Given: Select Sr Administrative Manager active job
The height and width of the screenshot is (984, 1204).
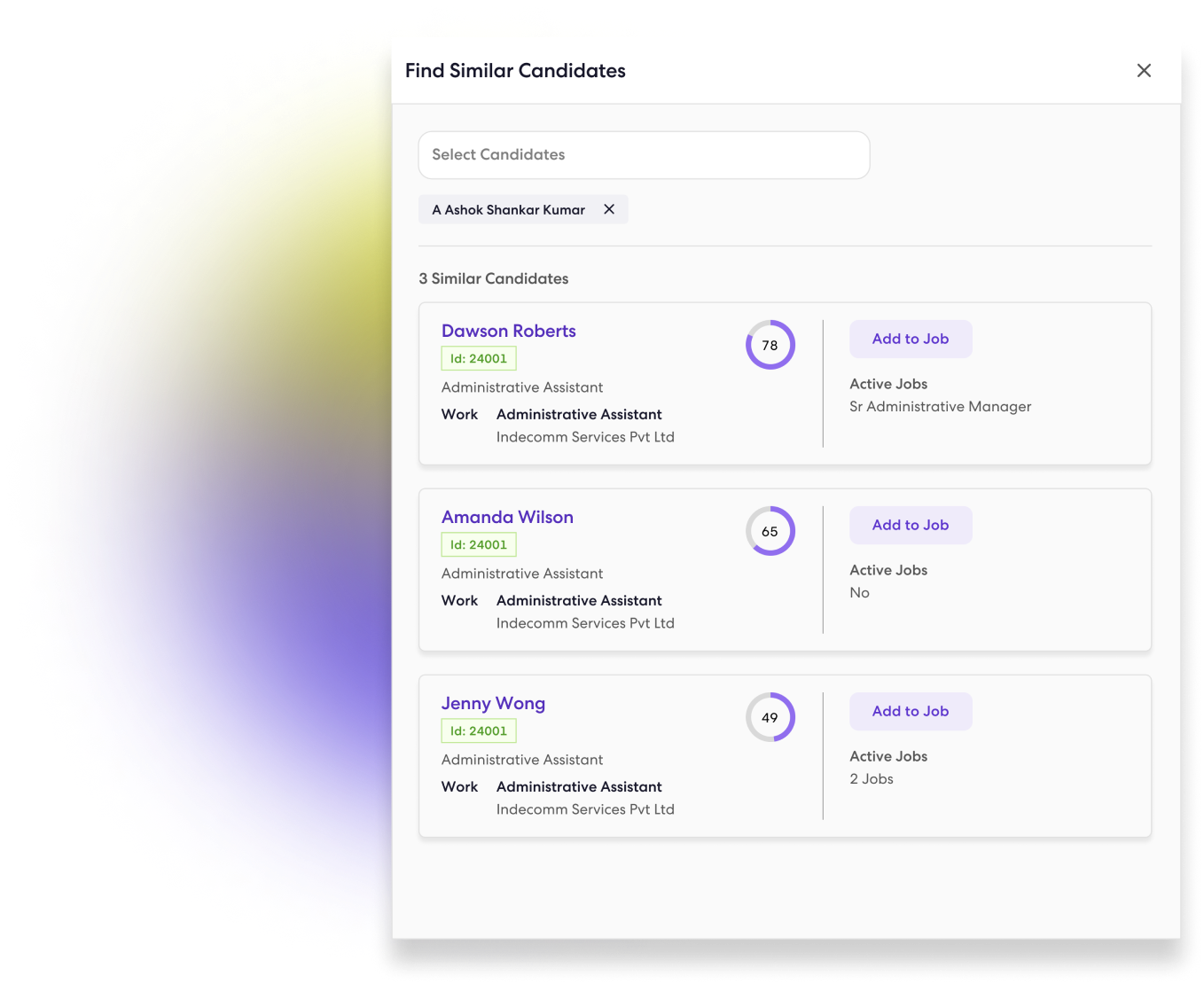Looking at the screenshot, I should click(x=941, y=406).
